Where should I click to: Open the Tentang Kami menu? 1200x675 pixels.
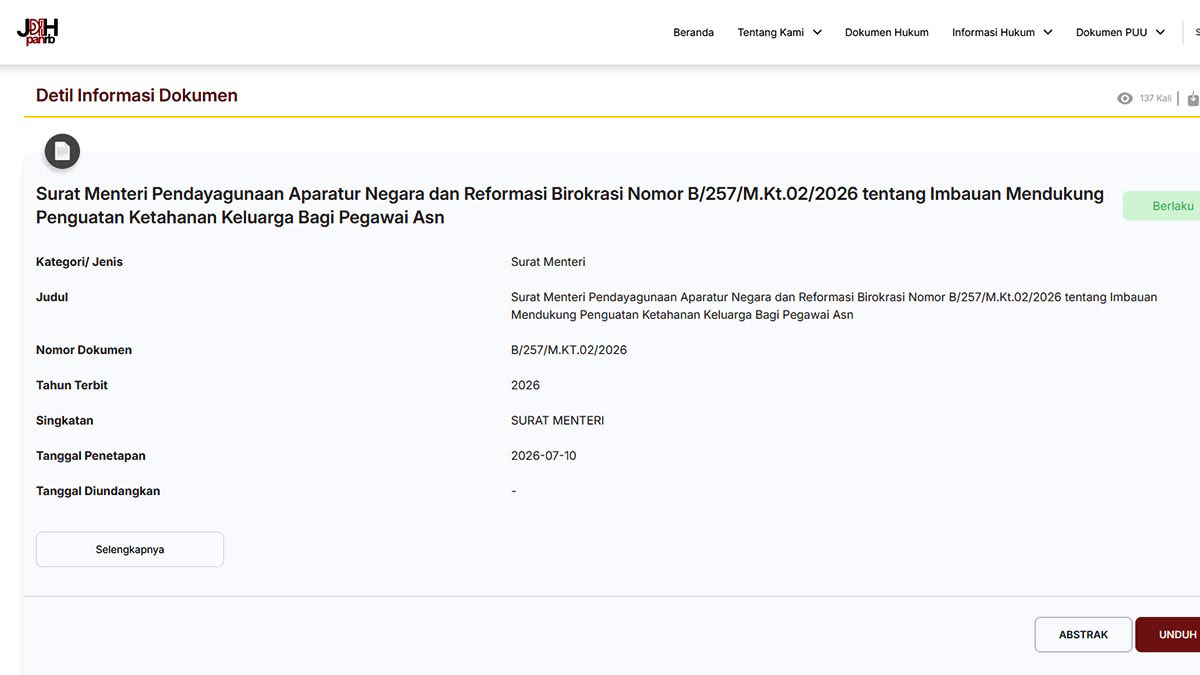click(x=771, y=32)
